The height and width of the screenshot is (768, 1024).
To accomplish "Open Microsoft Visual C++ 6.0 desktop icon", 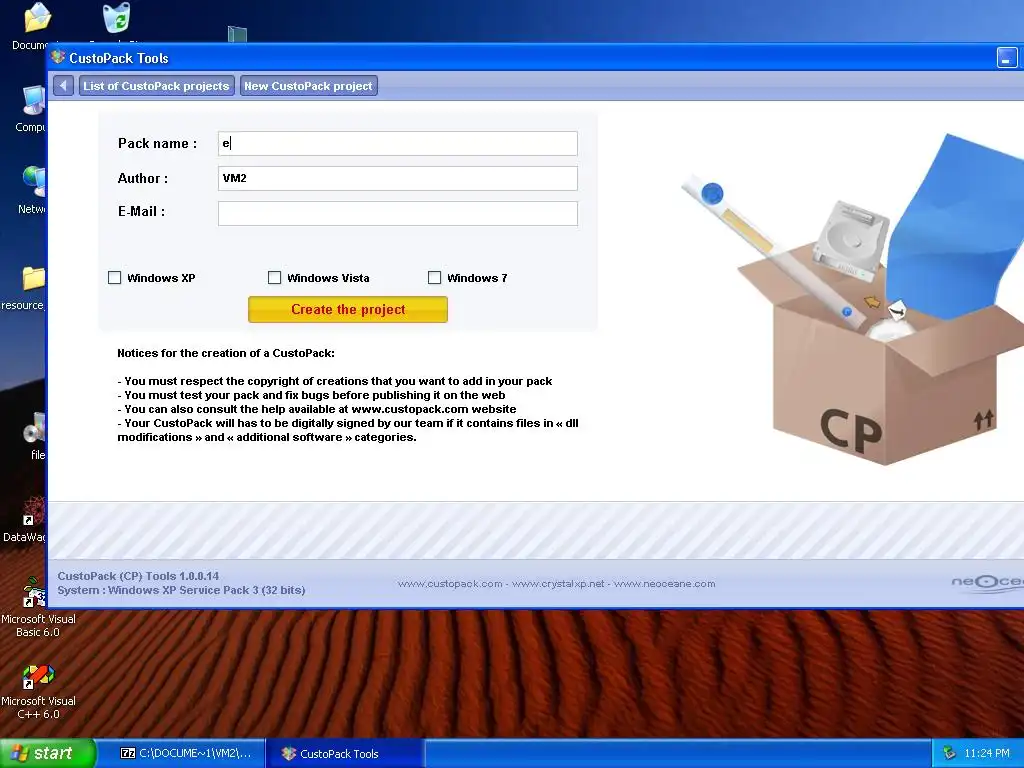I will [38, 691].
